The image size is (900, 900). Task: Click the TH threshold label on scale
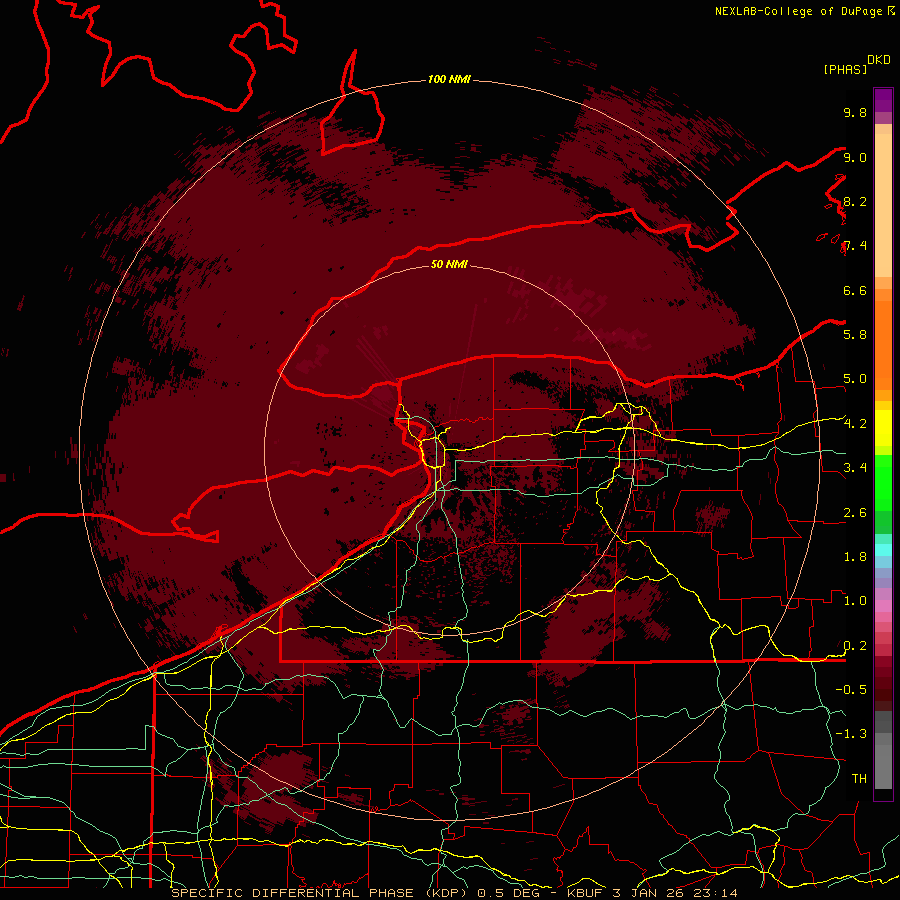tap(859, 779)
